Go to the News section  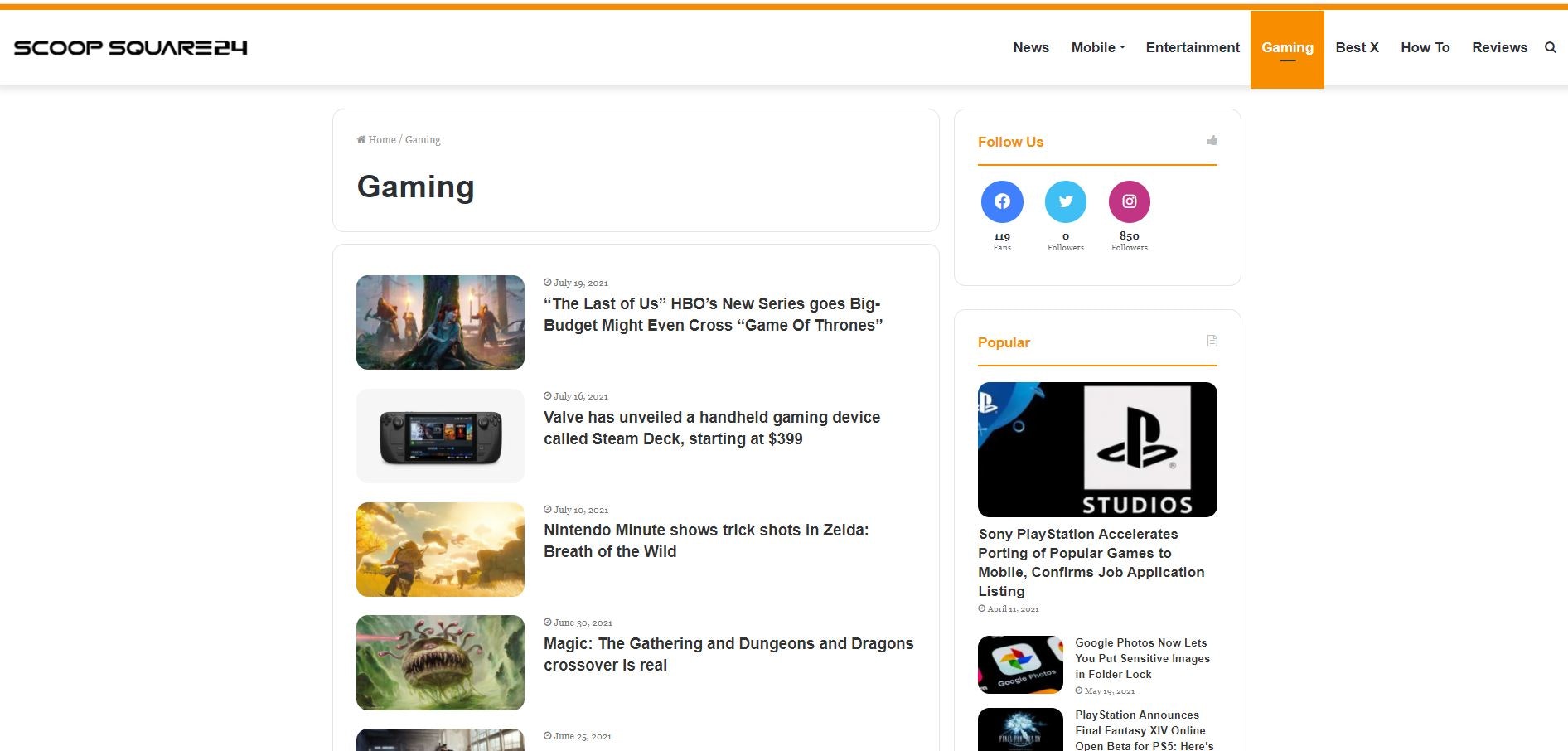pyautogui.click(x=1031, y=47)
